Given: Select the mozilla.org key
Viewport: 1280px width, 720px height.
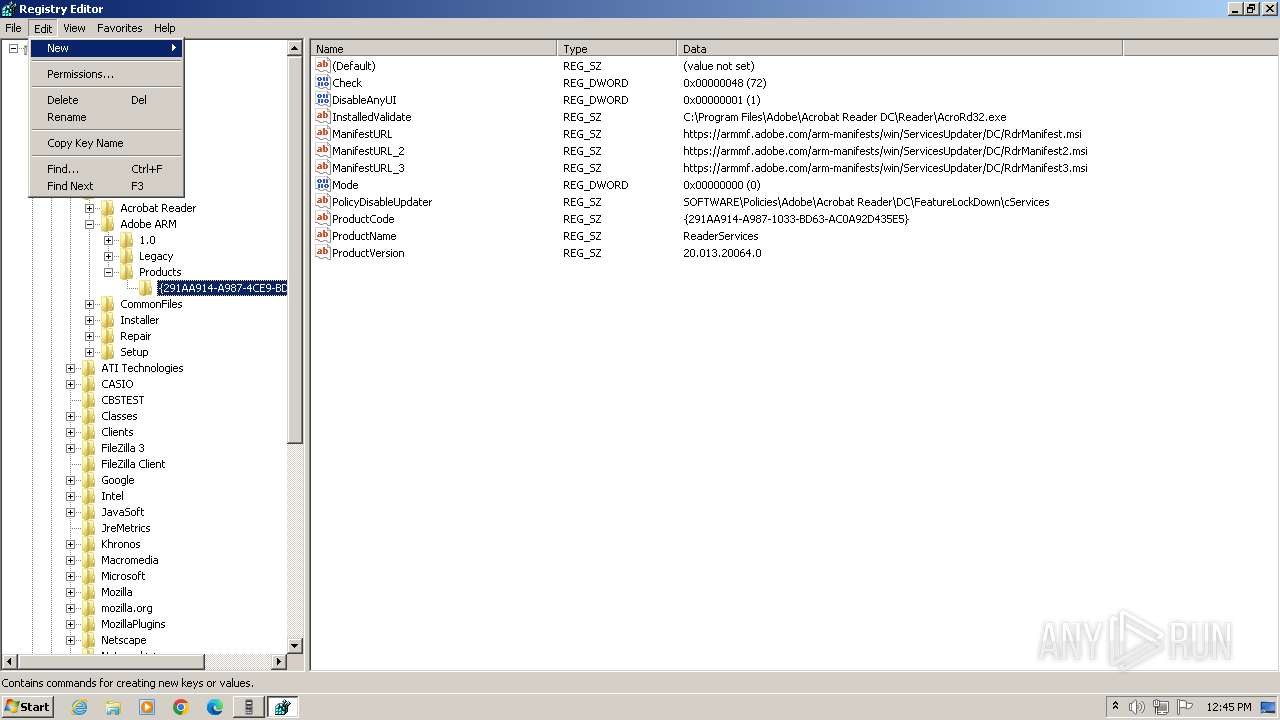Looking at the screenshot, I should point(127,608).
